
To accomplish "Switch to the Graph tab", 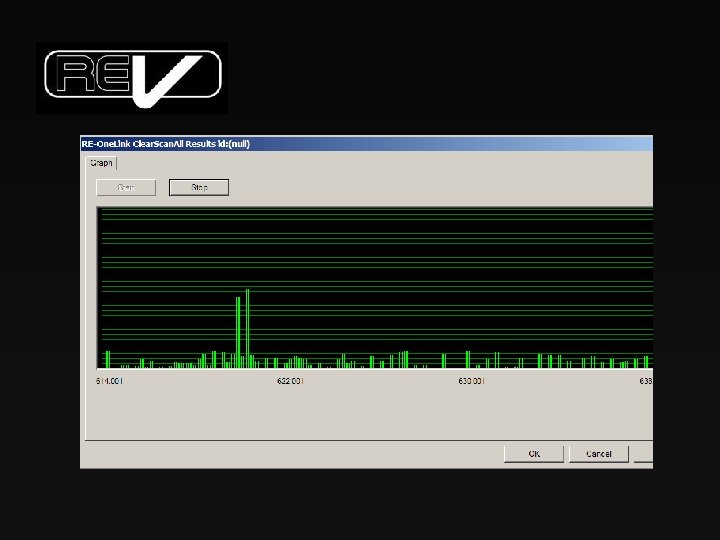I will [x=101, y=163].
